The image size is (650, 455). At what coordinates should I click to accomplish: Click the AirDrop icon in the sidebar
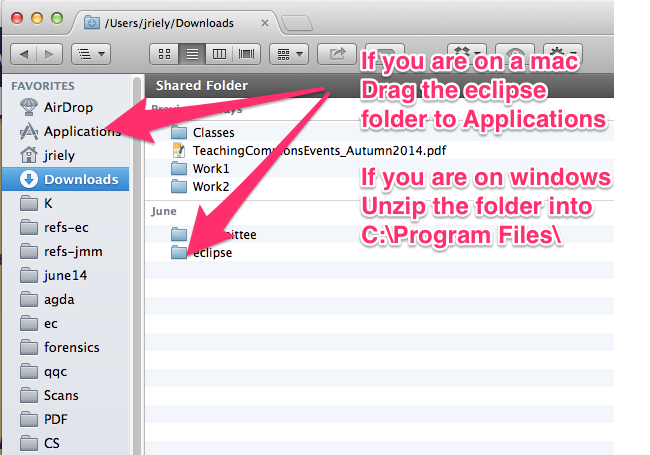pos(28,107)
